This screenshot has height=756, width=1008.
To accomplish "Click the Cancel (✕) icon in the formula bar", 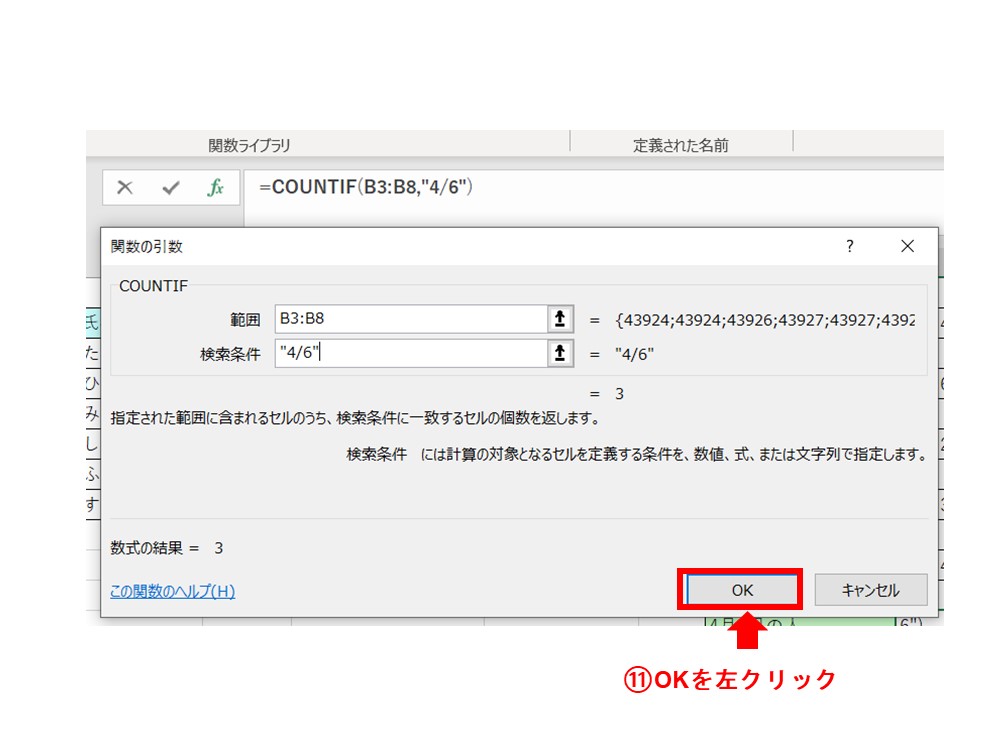I will pos(125,187).
